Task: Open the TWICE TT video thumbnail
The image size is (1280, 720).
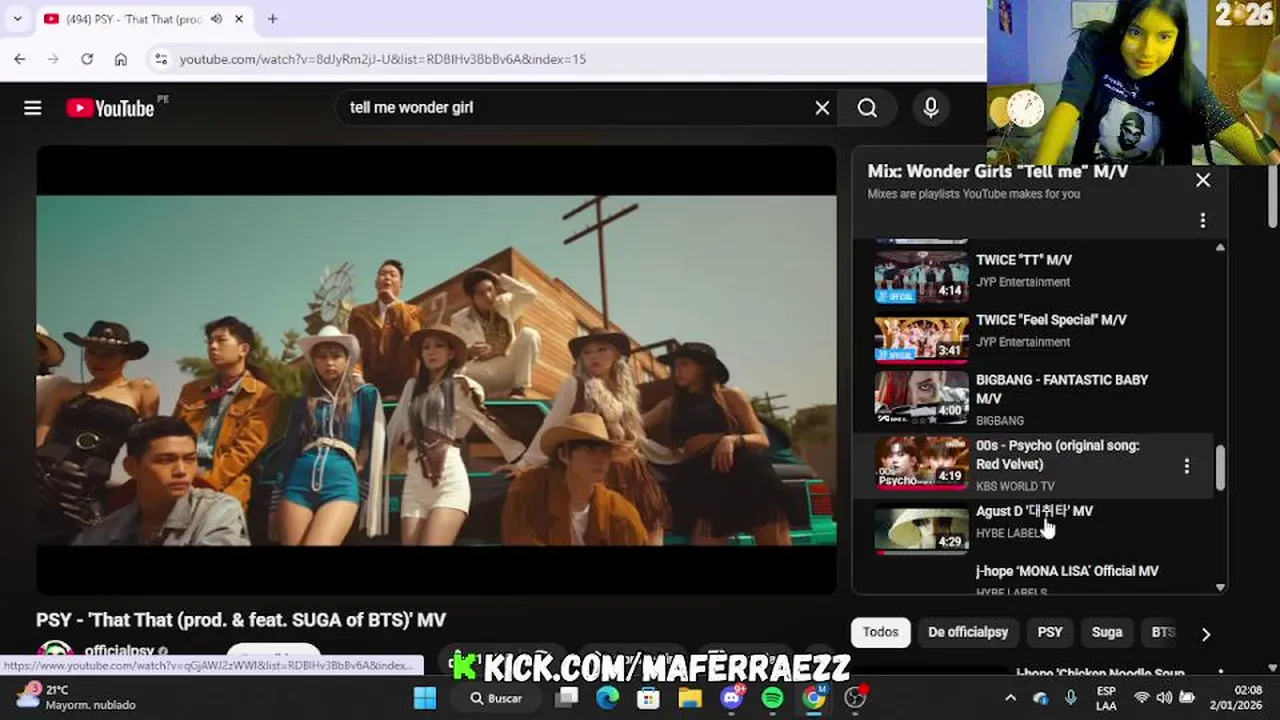Action: pos(921,276)
